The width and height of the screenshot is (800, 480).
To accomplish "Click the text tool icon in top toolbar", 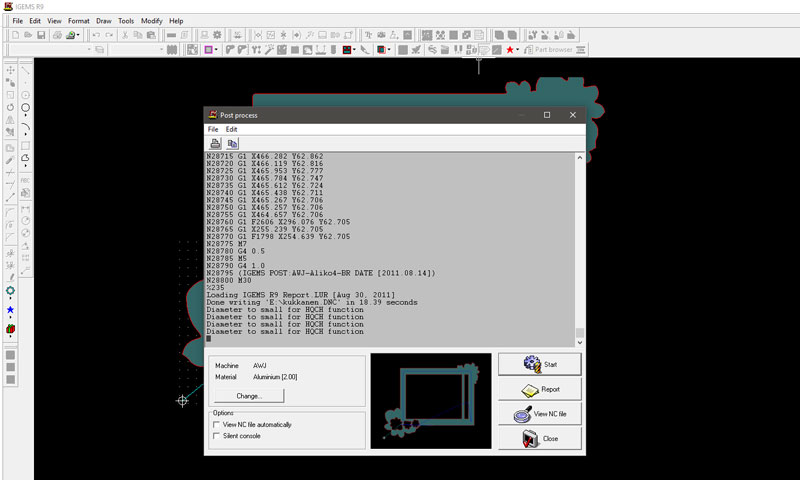I will click(368, 35).
